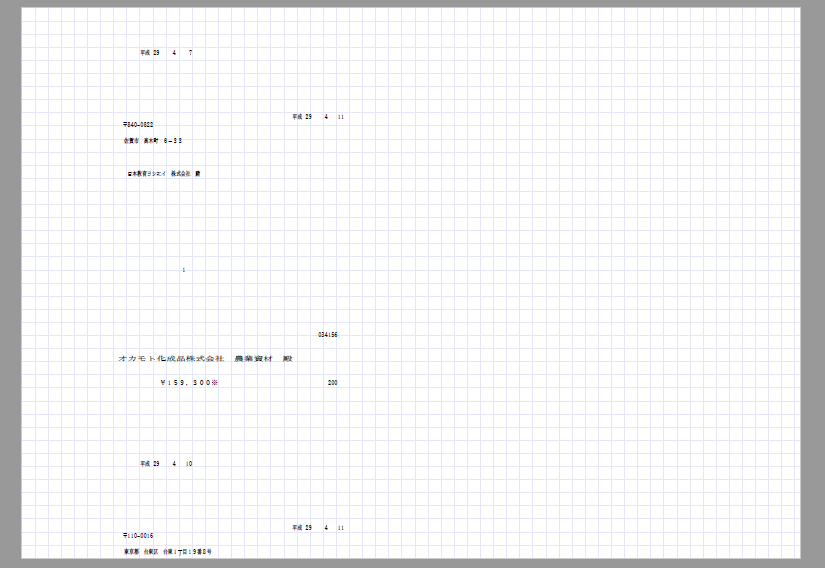Click 台東区 in the Tokyo address
Image resolution: width=825 pixels, height=568 pixels.
(x=153, y=551)
